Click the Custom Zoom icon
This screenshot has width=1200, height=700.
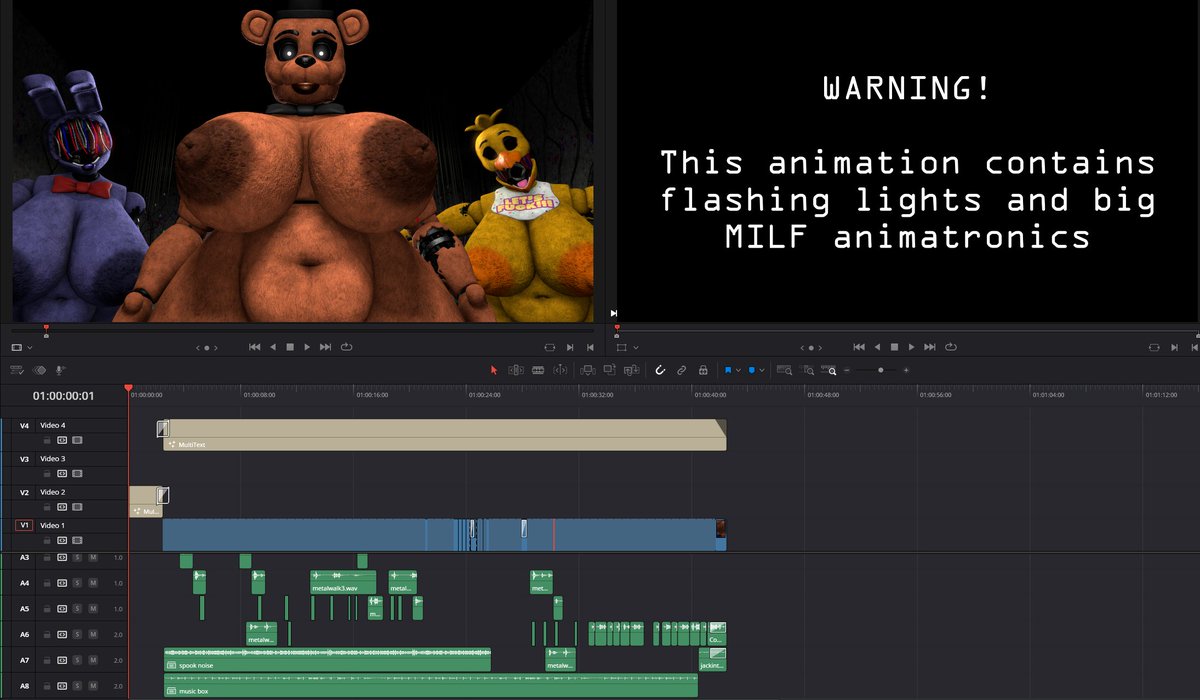coord(828,370)
